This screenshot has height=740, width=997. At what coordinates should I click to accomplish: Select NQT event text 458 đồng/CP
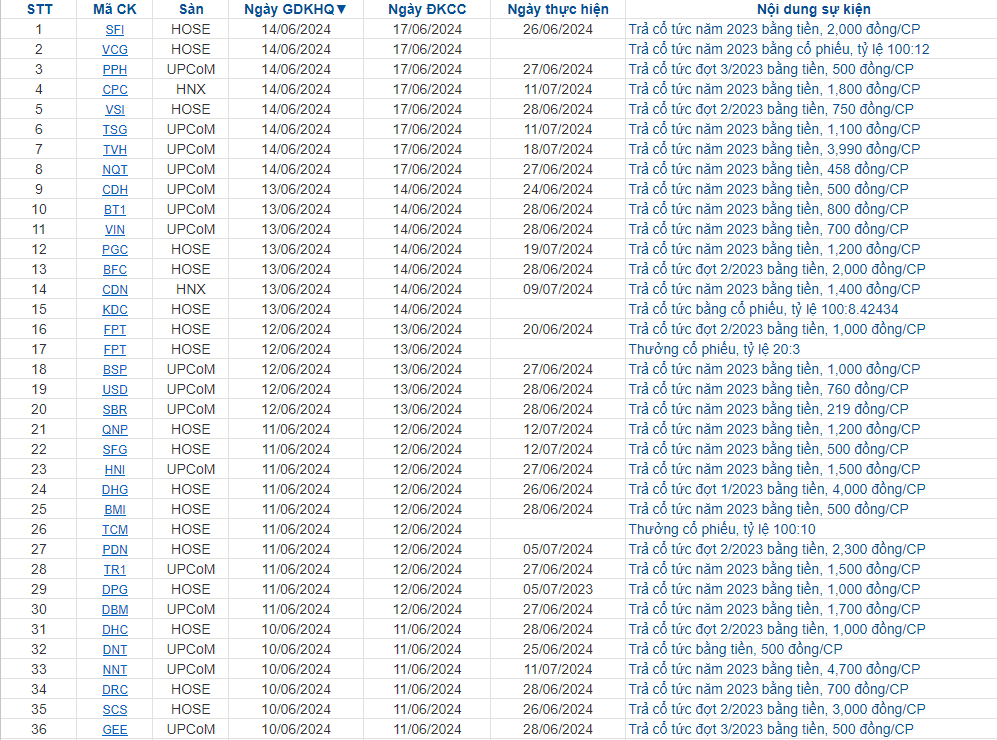coord(769,169)
